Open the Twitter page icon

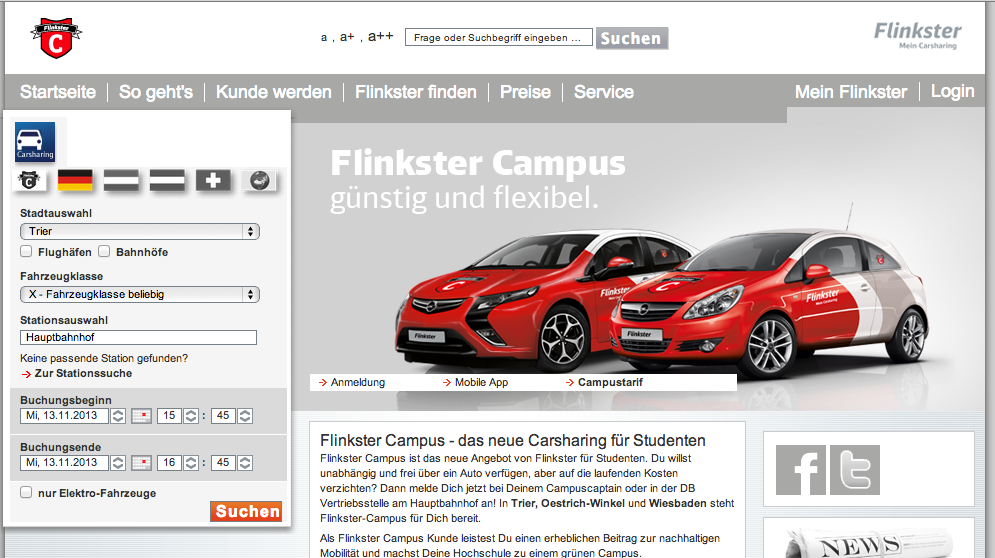click(x=855, y=470)
